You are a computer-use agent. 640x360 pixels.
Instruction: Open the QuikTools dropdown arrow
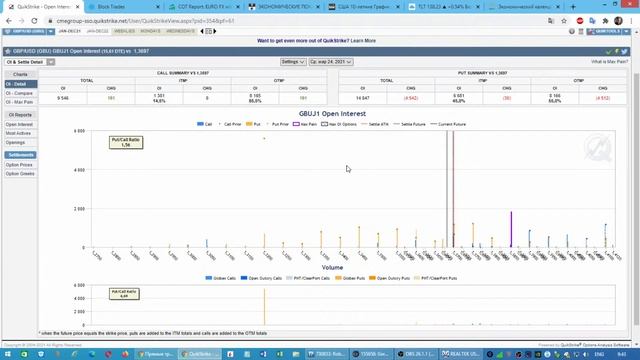point(626,31)
